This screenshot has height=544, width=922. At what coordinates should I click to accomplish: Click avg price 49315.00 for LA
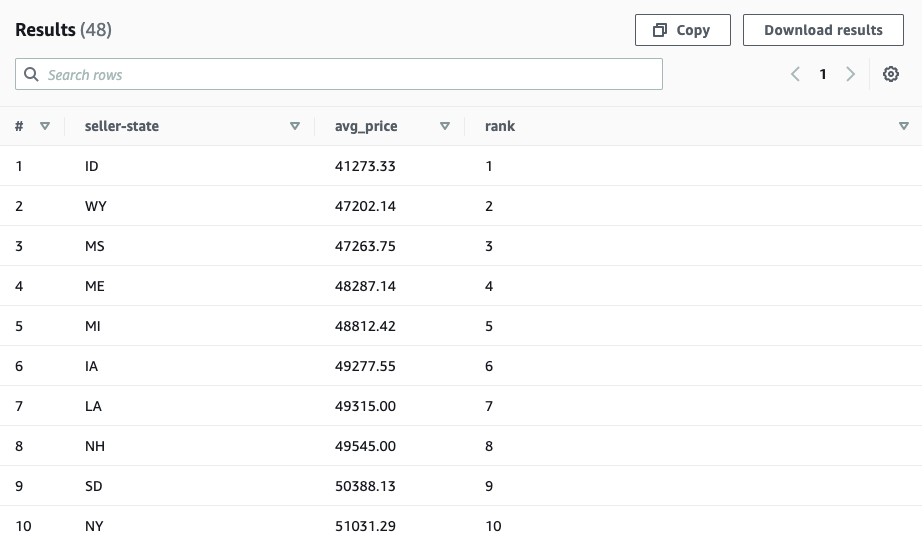tap(365, 406)
